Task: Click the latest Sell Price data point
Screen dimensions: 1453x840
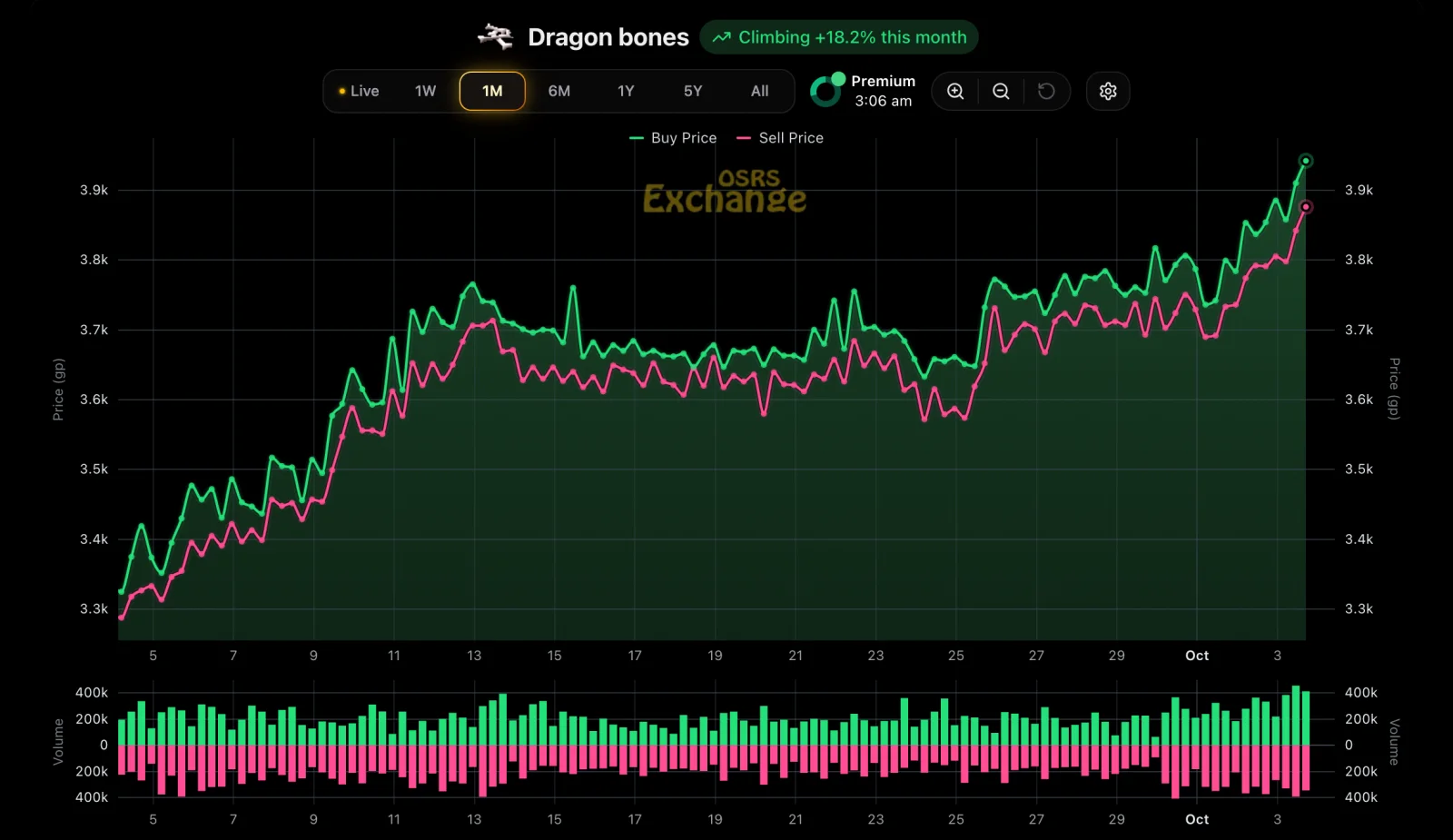Action: click(1306, 207)
